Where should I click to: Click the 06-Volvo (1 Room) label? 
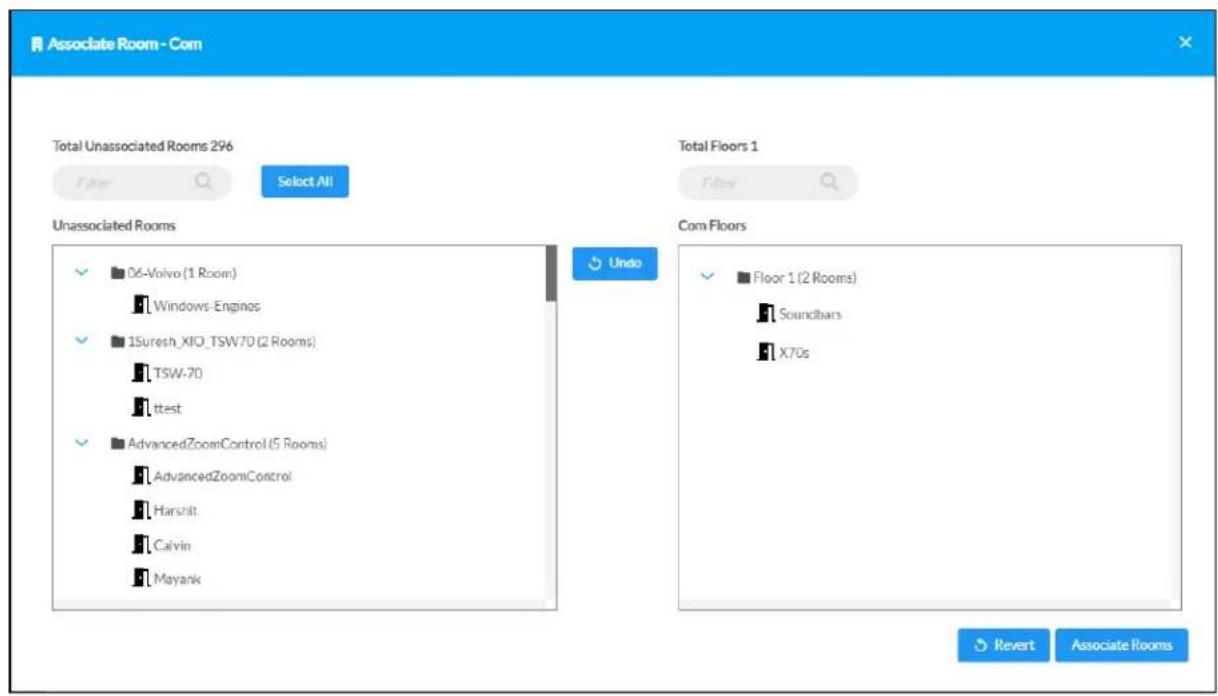(x=181, y=273)
